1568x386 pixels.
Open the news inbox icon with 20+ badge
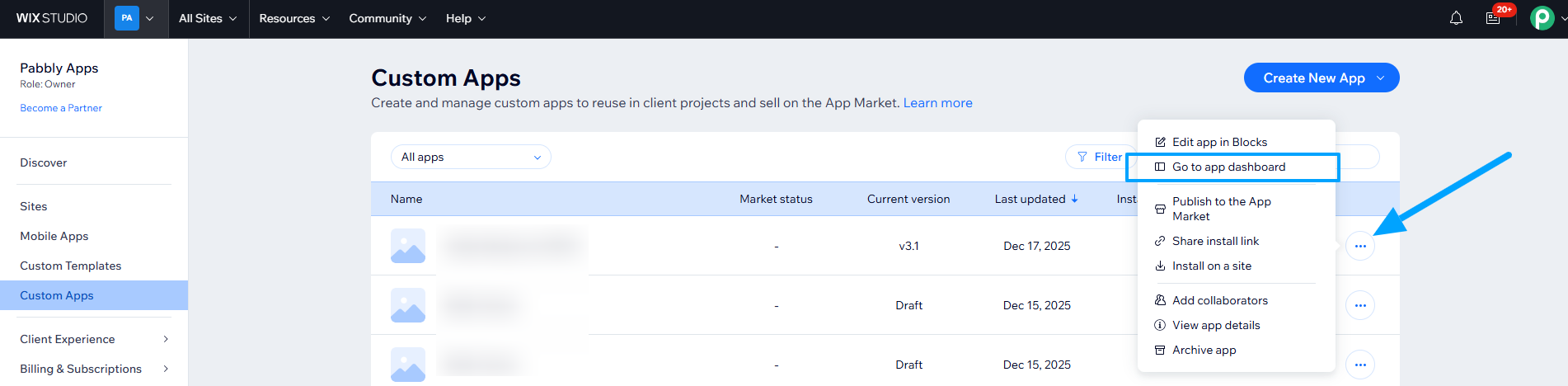1493,18
